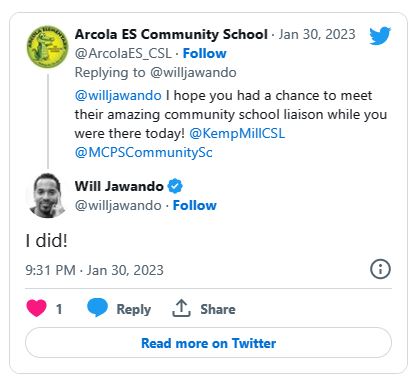Open Arcola ES Community School name link
Image resolution: width=416 pixels, height=386 pixels.
(x=171, y=34)
